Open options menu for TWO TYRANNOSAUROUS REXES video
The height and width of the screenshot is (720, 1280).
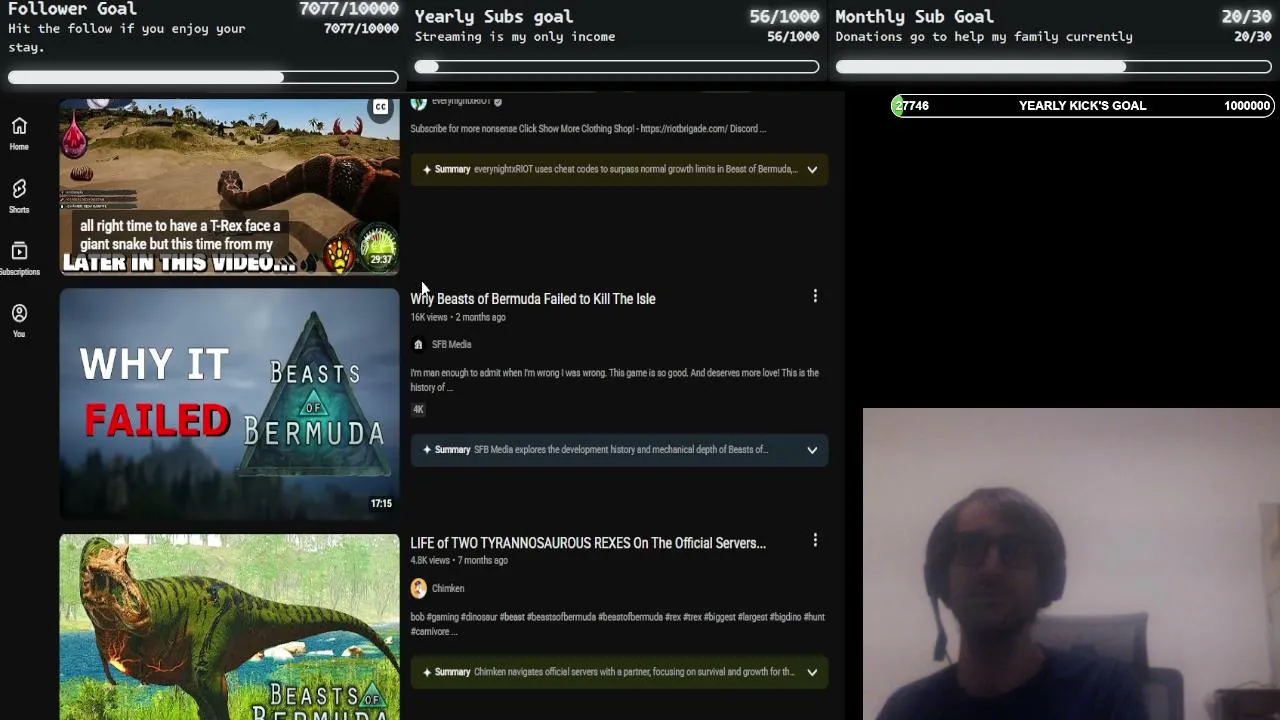(815, 541)
